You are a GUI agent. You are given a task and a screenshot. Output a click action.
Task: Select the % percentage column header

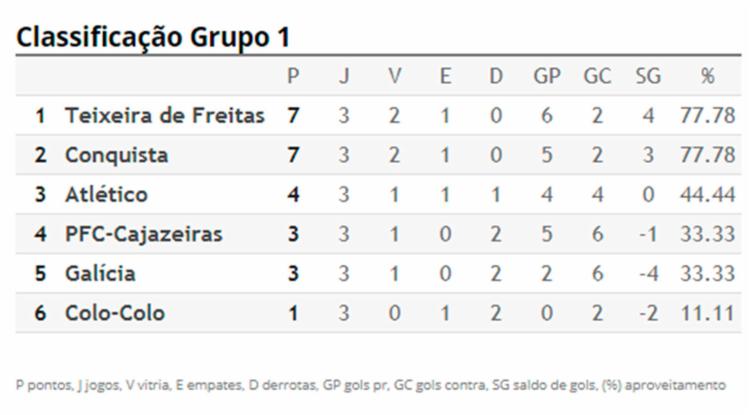(x=707, y=76)
